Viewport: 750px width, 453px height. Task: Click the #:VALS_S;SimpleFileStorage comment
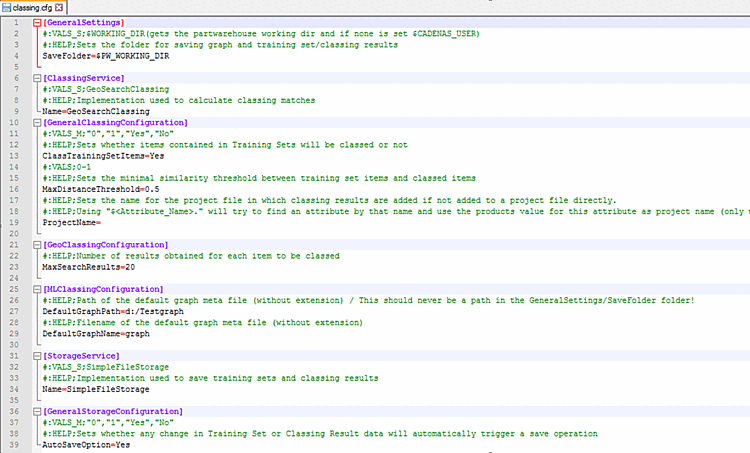tap(106, 367)
